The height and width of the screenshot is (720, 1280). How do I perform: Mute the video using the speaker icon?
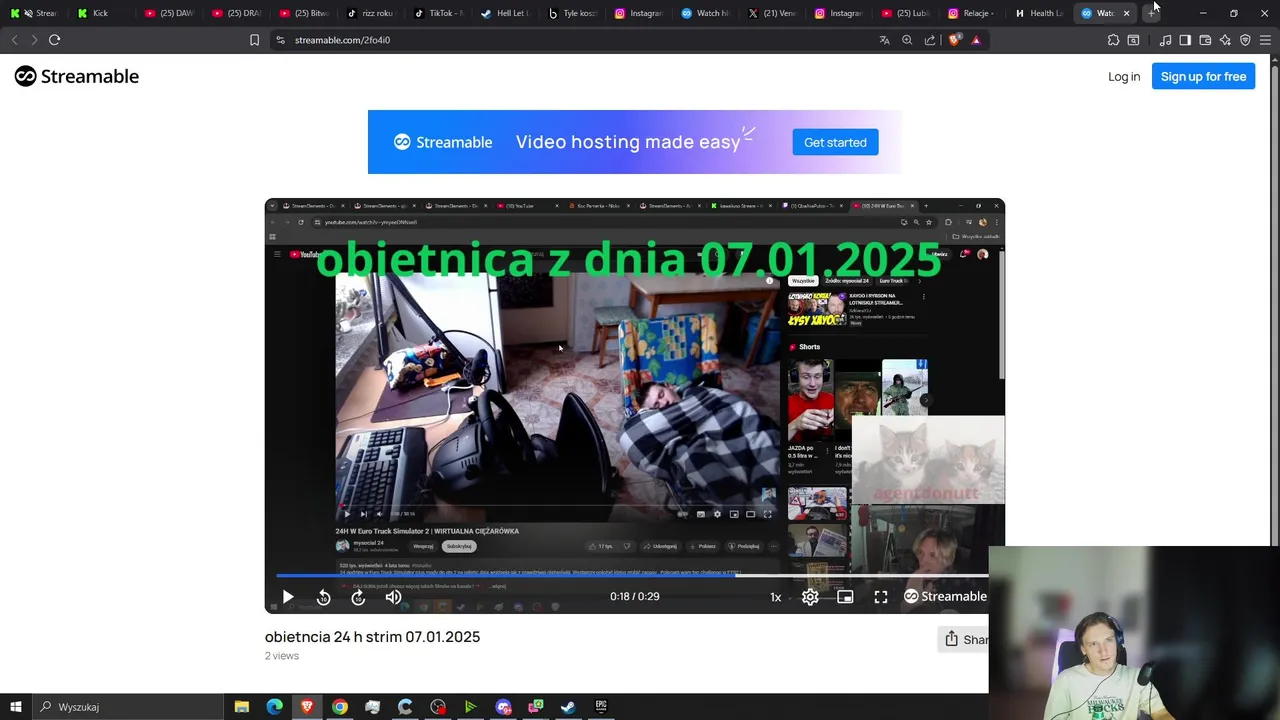393,597
